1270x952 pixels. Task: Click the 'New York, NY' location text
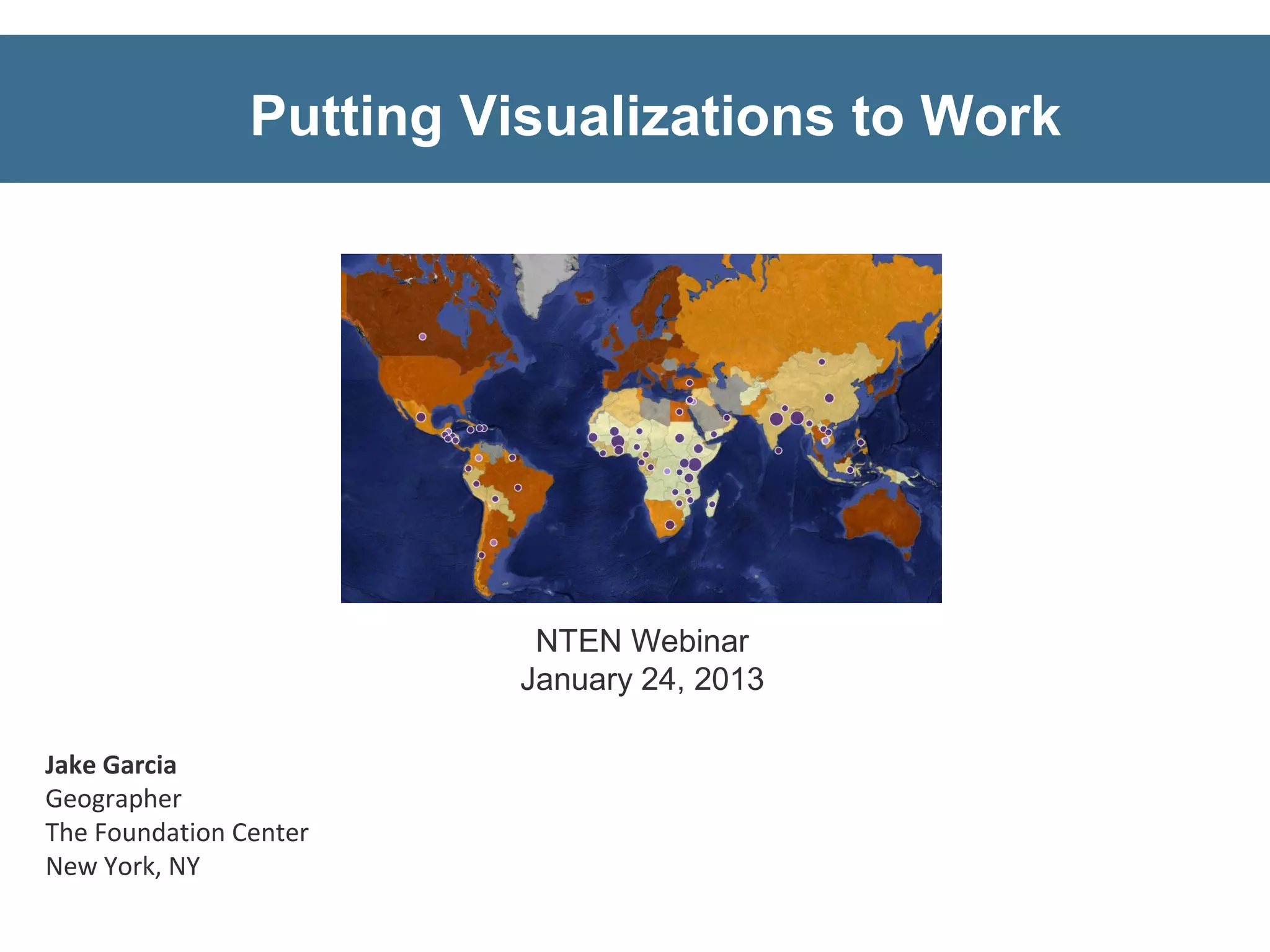[x=123, y=866]
